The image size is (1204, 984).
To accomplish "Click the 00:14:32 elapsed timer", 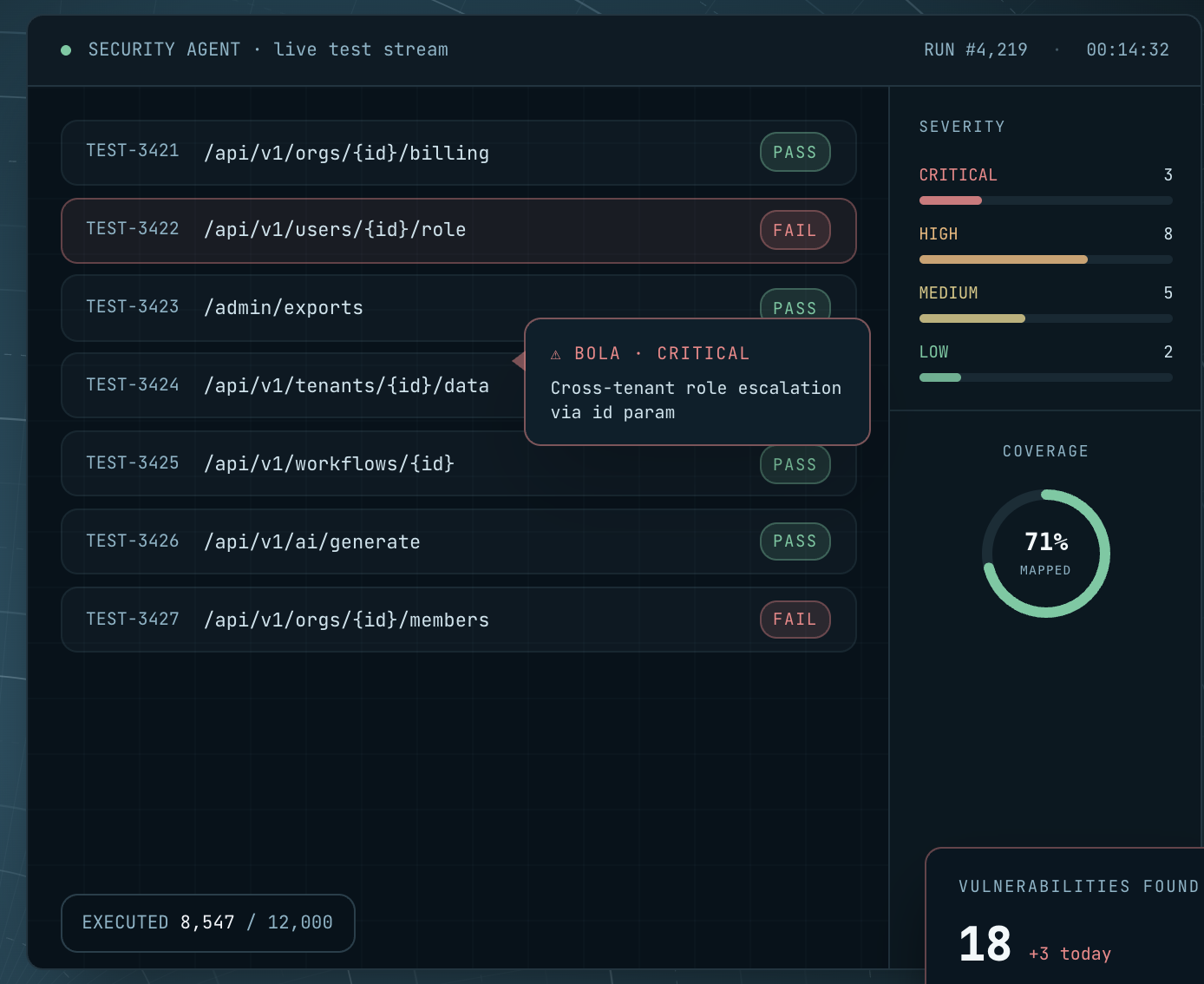I will pyautogui.click(x=1128, y=50).
